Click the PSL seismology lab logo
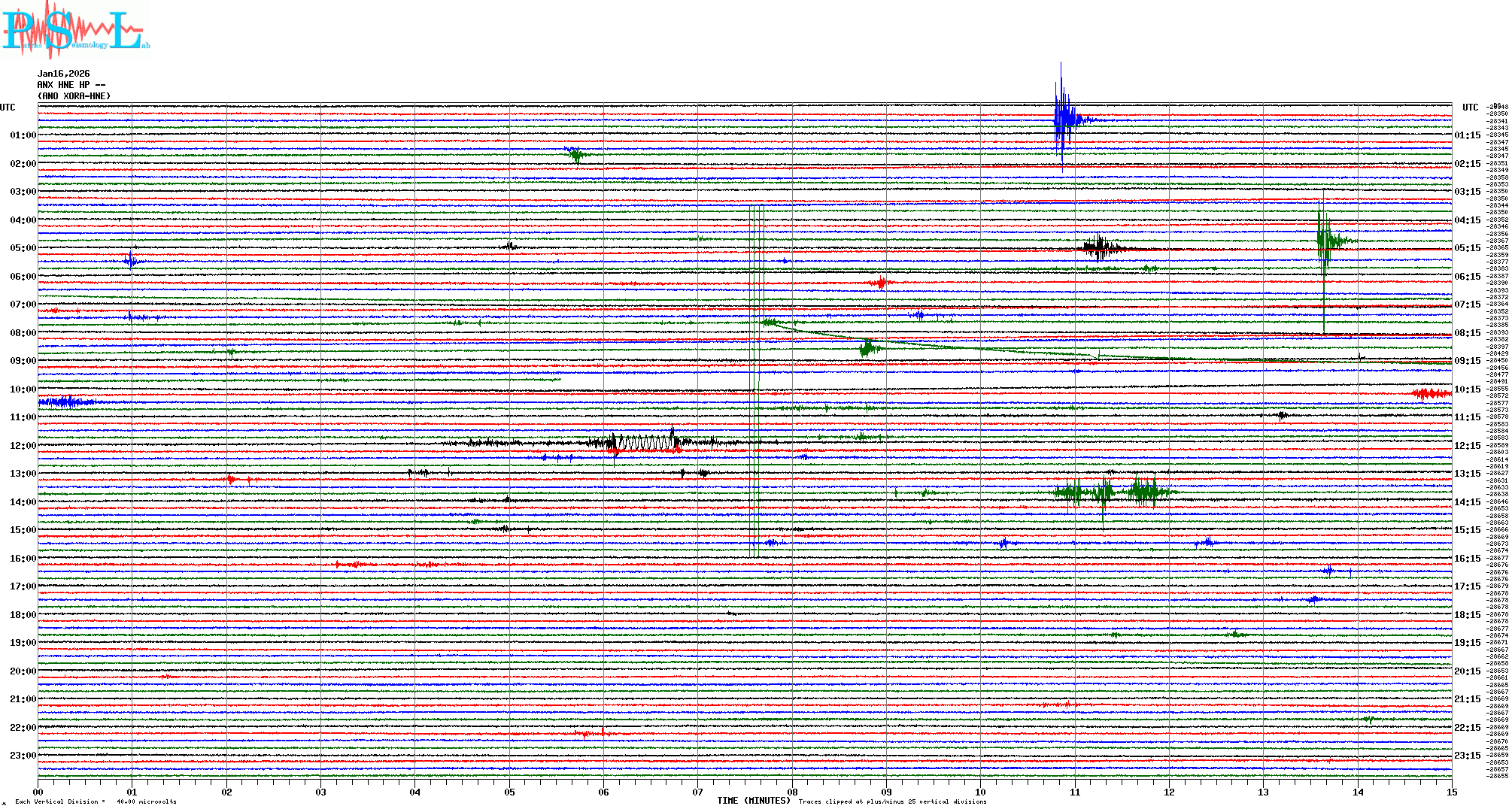1512x812 pixels. coord(74,30)
